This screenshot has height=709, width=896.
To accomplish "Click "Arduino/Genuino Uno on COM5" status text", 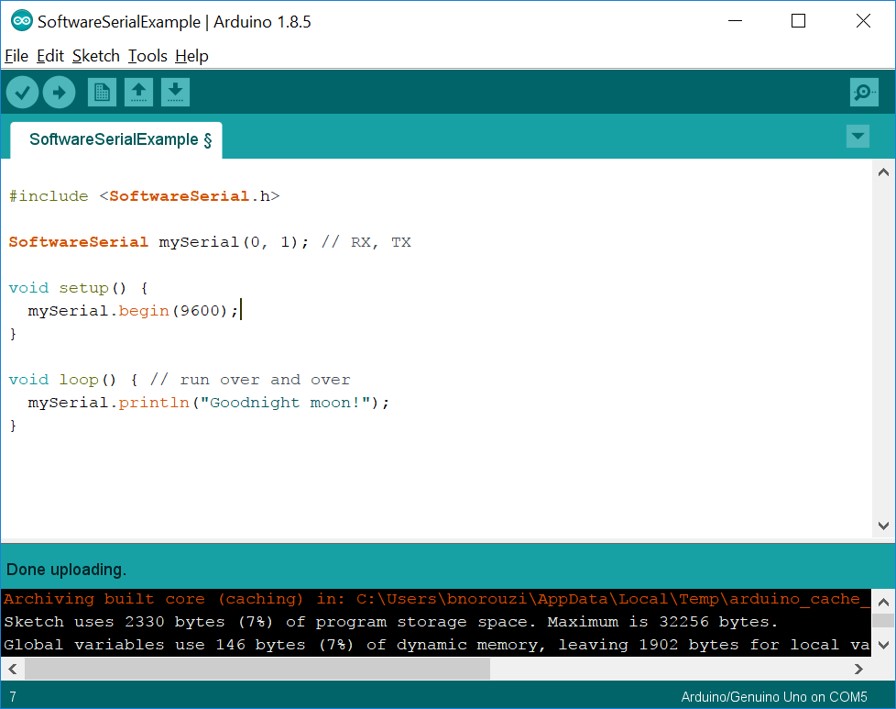I will pos(774,697).
